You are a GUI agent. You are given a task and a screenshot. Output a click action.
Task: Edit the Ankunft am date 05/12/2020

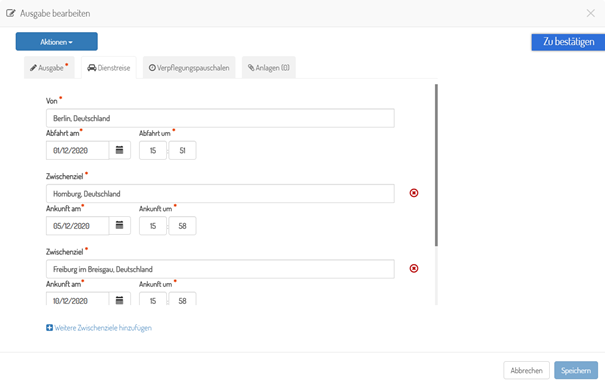78,226
